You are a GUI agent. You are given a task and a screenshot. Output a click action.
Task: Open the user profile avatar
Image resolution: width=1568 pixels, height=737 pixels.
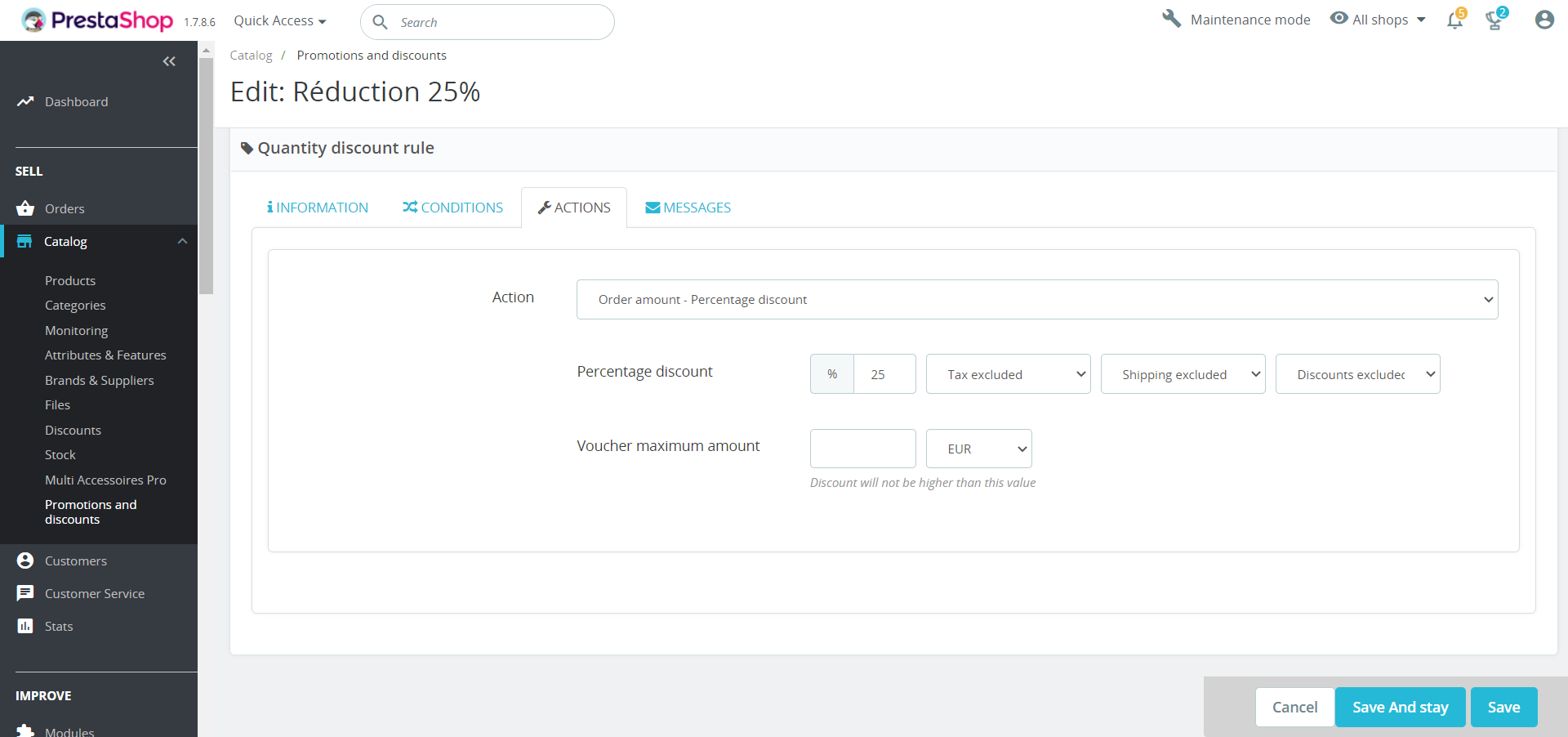[1544, 20]
